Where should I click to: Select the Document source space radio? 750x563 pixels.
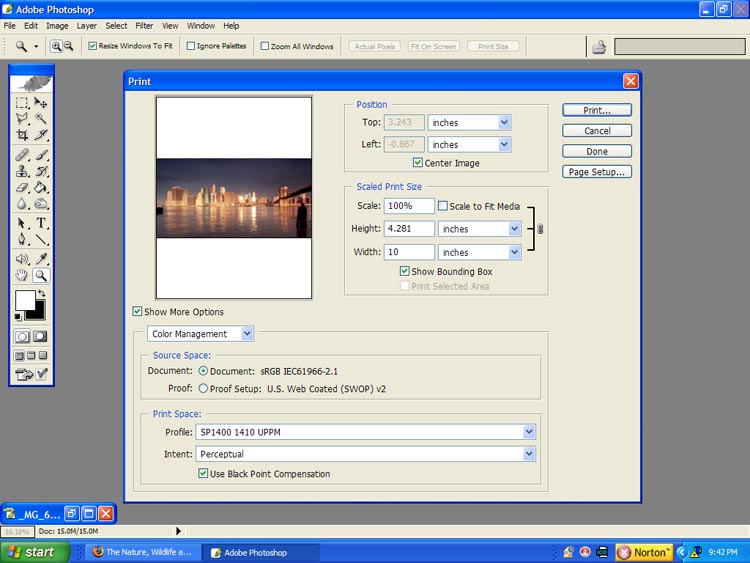click(x=203, y=371)
